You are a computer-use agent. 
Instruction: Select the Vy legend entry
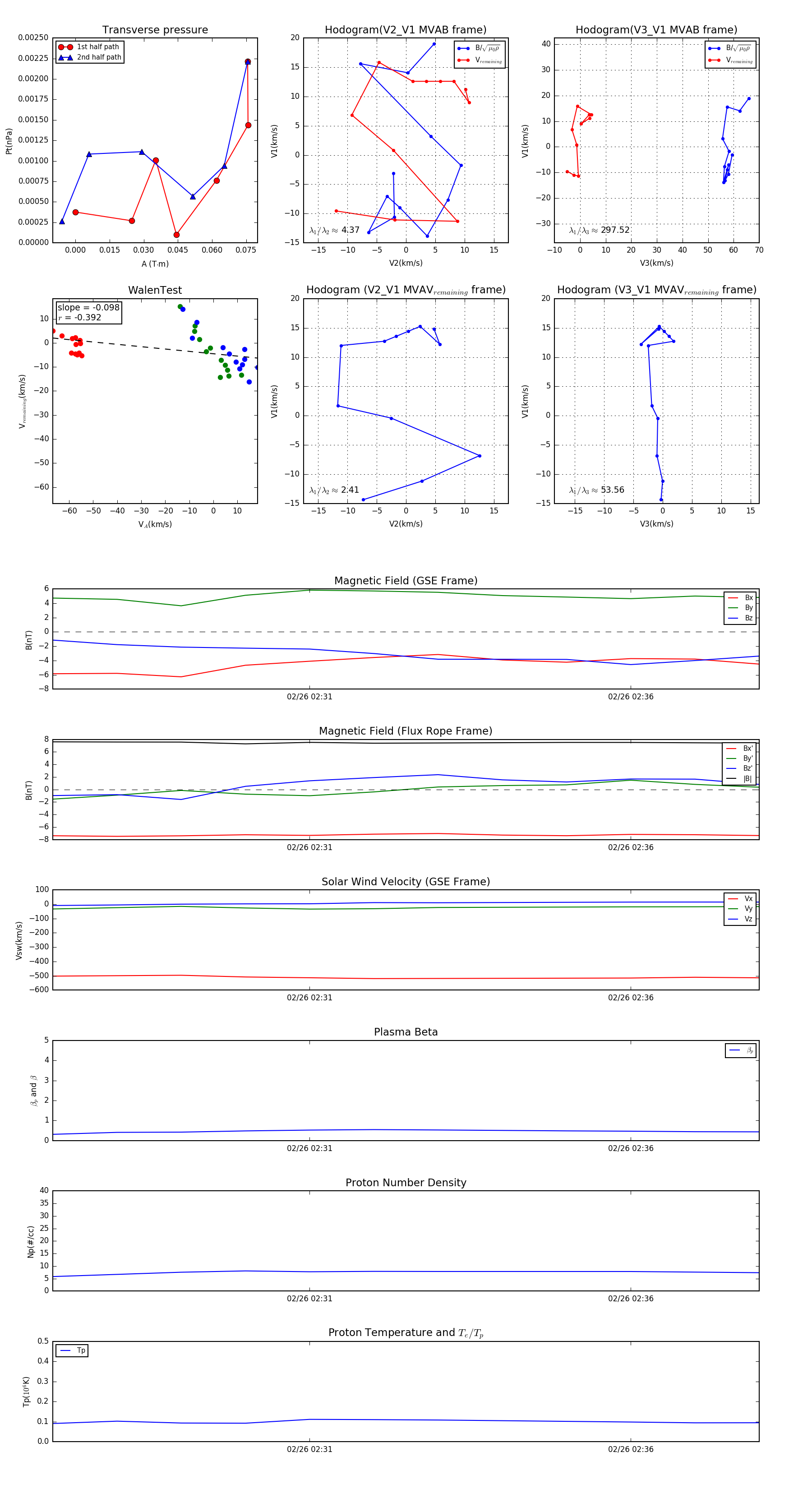740,909
